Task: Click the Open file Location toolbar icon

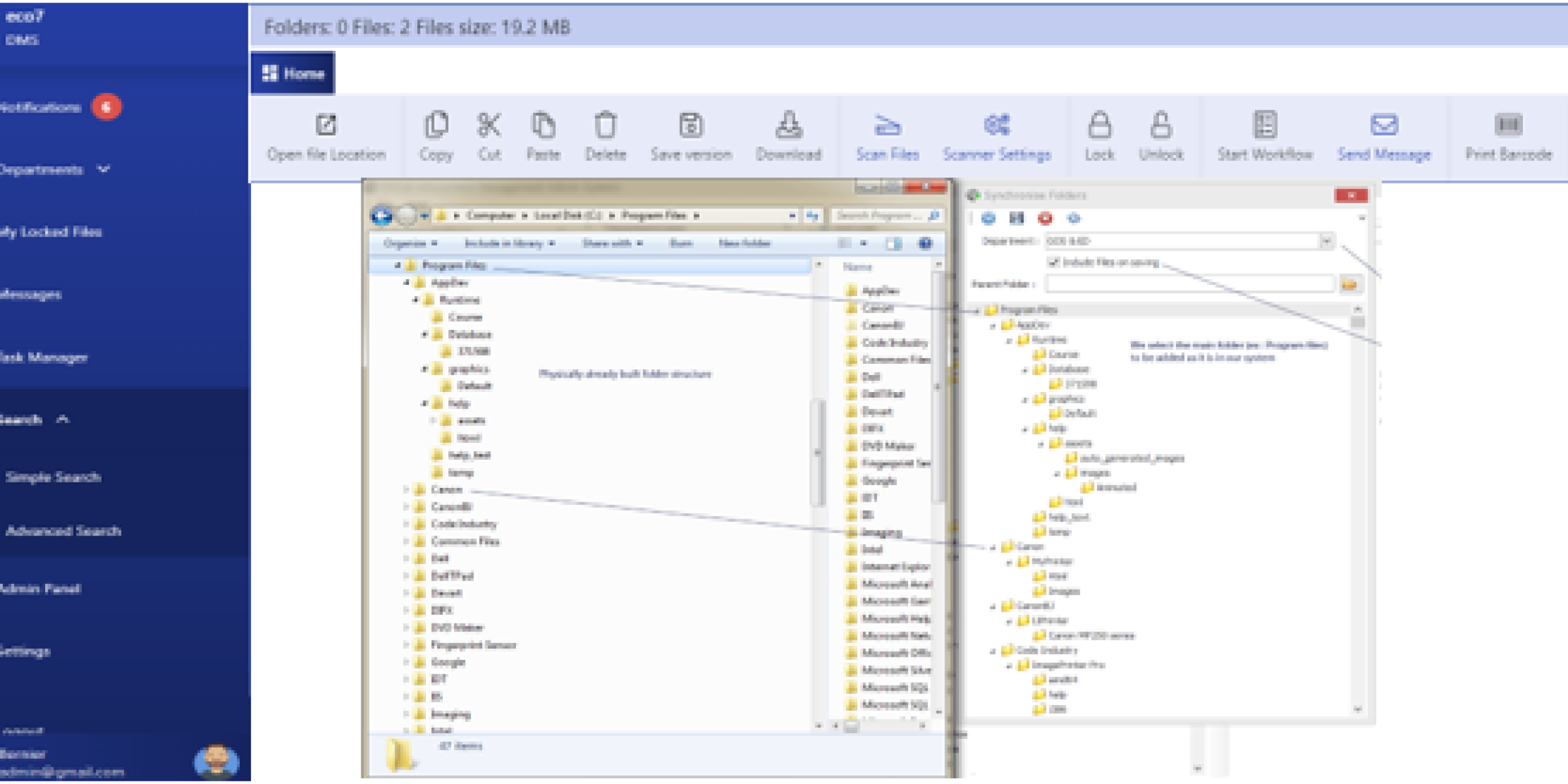Action: click(326, 125)
